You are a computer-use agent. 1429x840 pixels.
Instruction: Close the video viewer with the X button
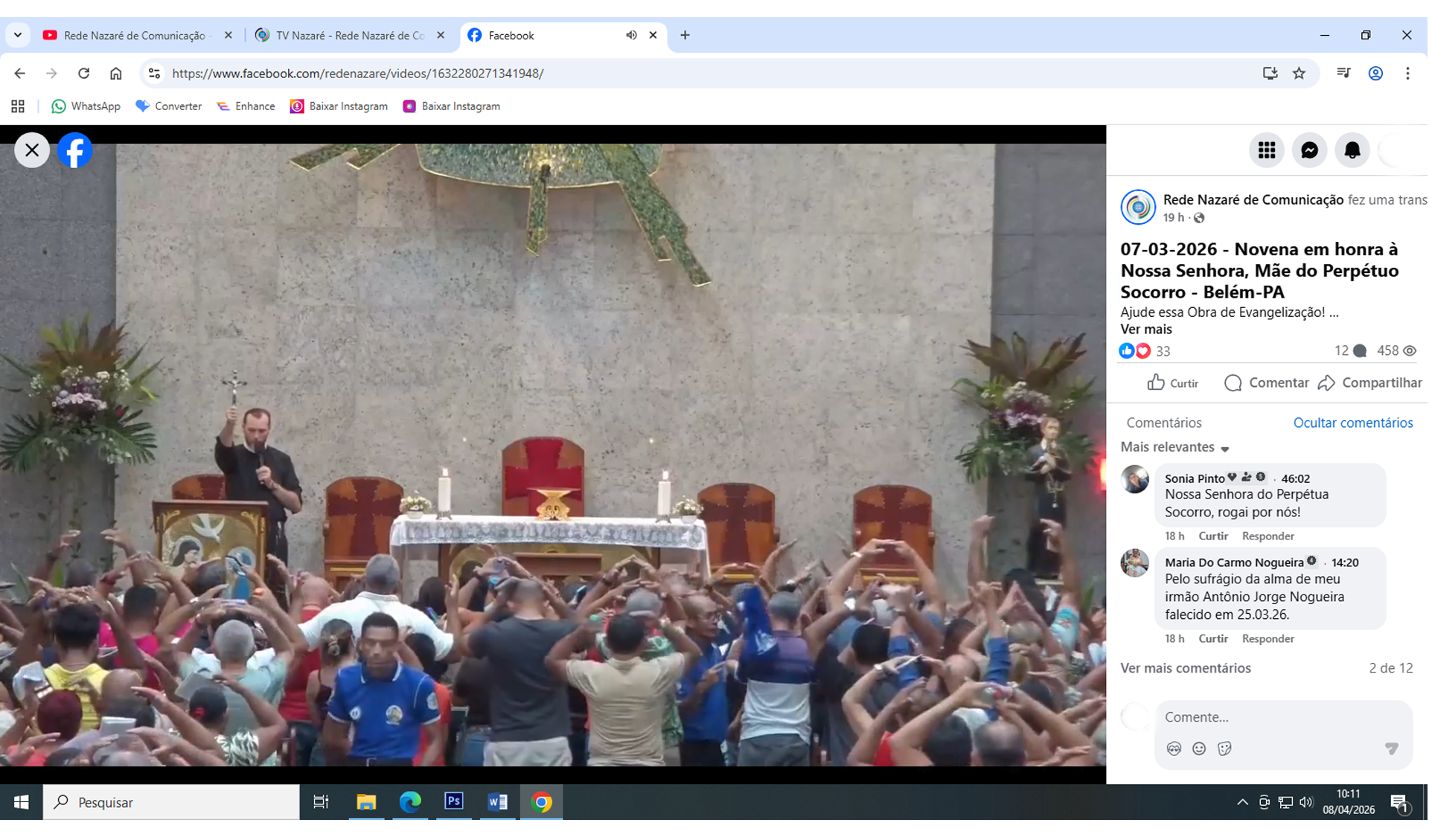coord(32,150)
